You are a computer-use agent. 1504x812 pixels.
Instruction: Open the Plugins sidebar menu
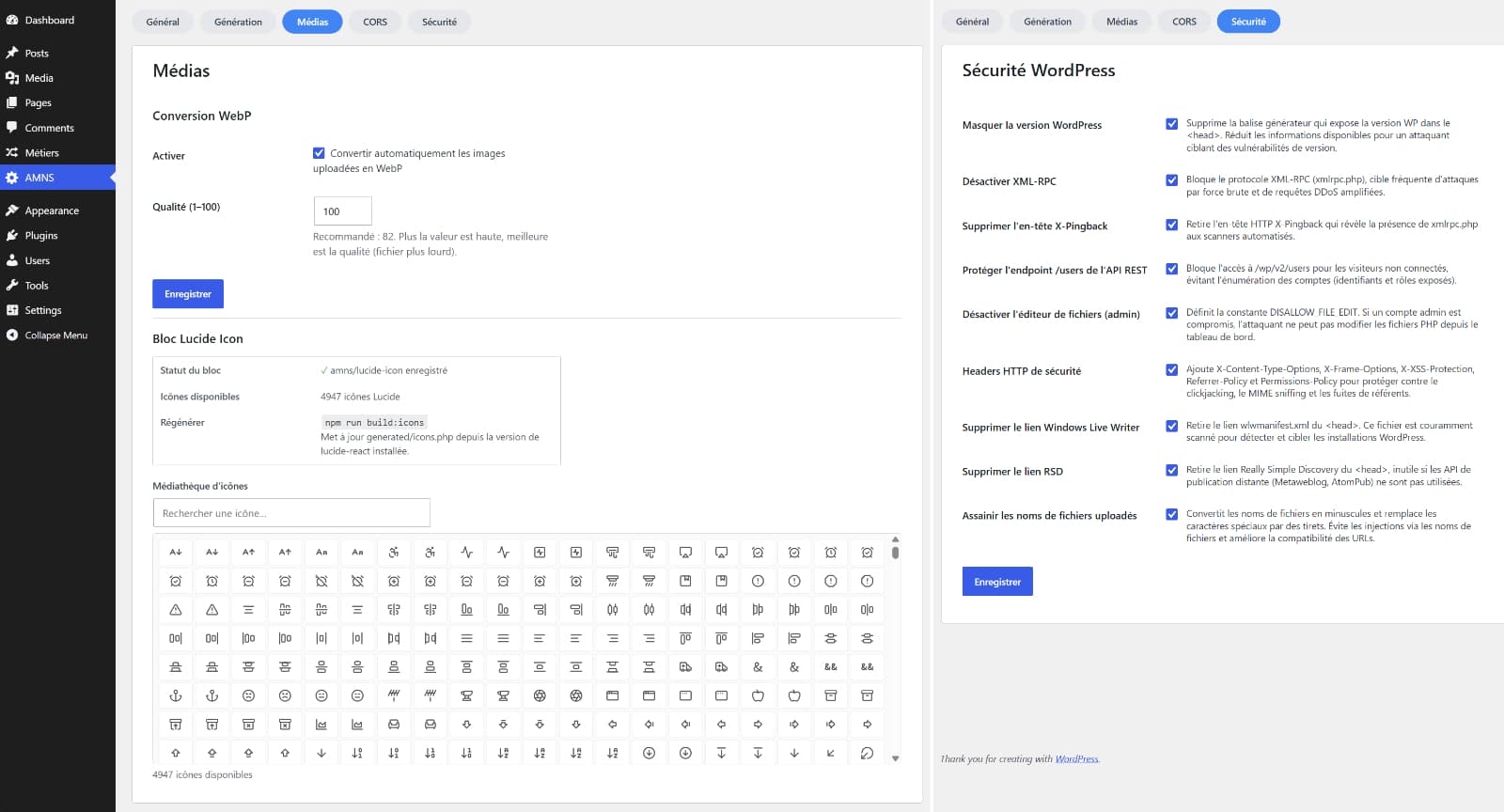point(57,236)
